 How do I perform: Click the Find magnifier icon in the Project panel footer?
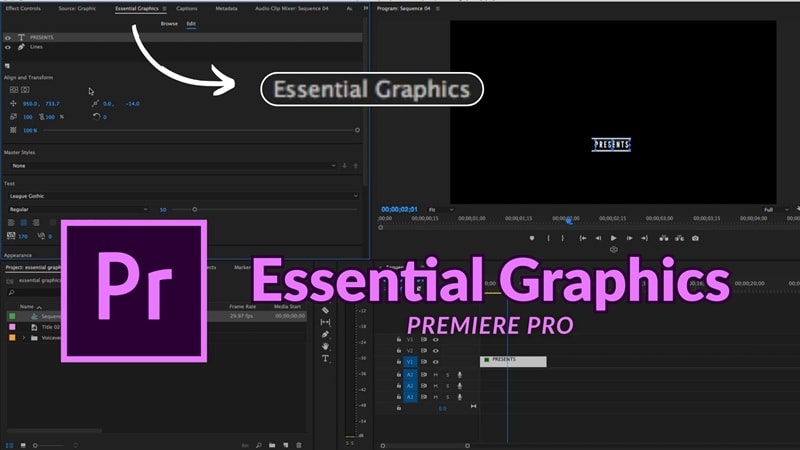(259, 445)
